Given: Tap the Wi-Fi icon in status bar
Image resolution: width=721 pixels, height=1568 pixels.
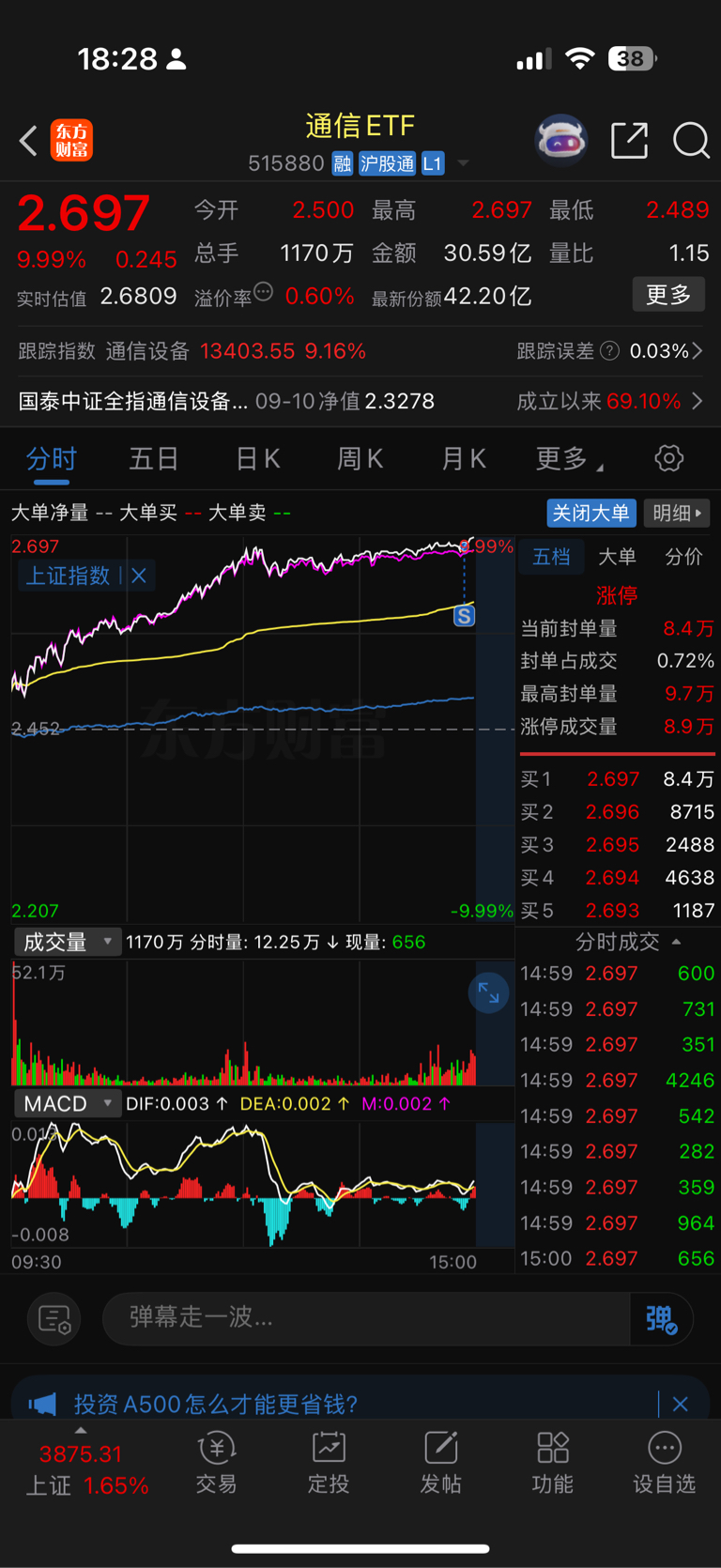Looking at the screenshot, I should (x=580, y=59).
